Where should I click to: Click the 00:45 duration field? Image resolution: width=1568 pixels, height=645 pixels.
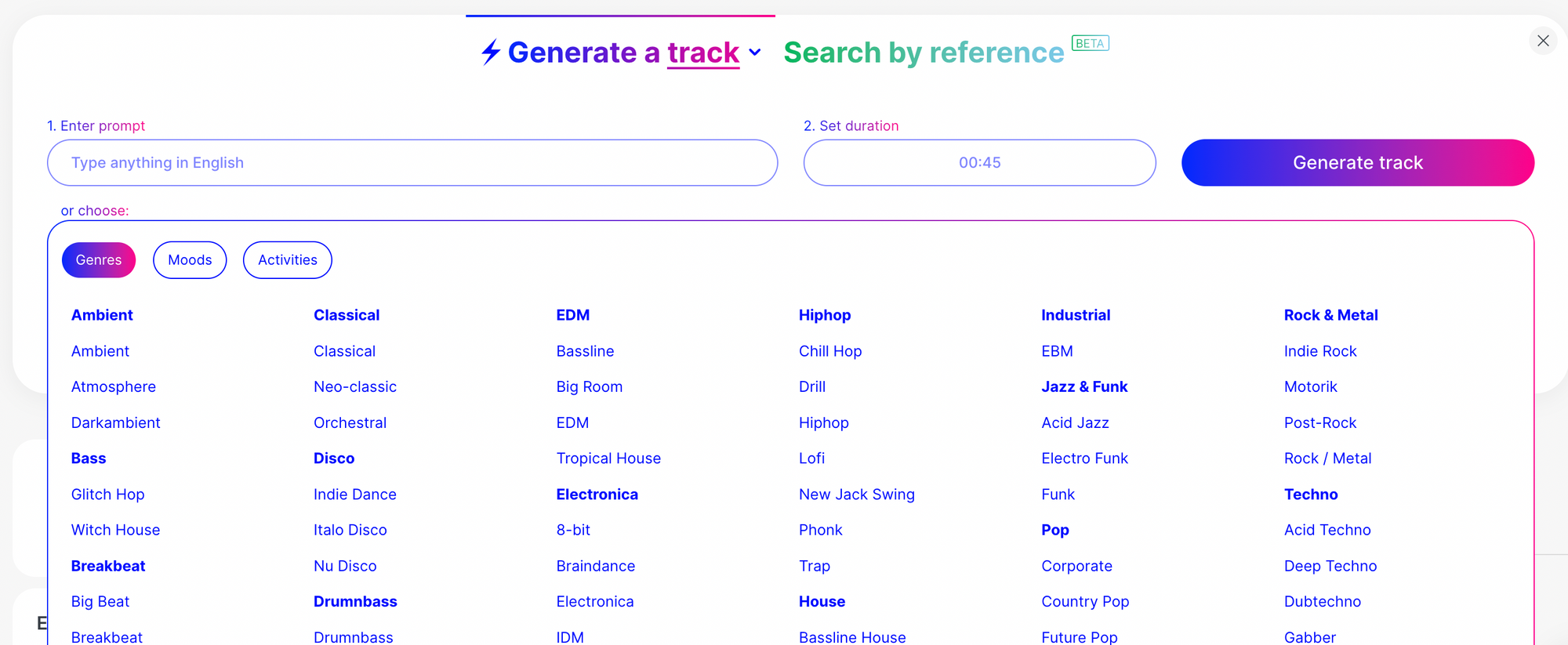pyautogui.click(x=980, y=163)
